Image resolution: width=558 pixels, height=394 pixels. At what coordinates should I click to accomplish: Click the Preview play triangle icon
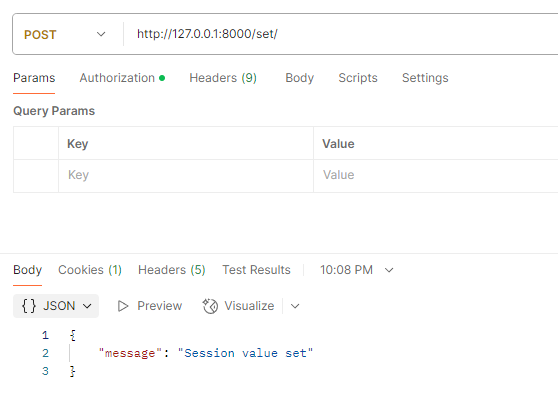(x=123, y=306)
